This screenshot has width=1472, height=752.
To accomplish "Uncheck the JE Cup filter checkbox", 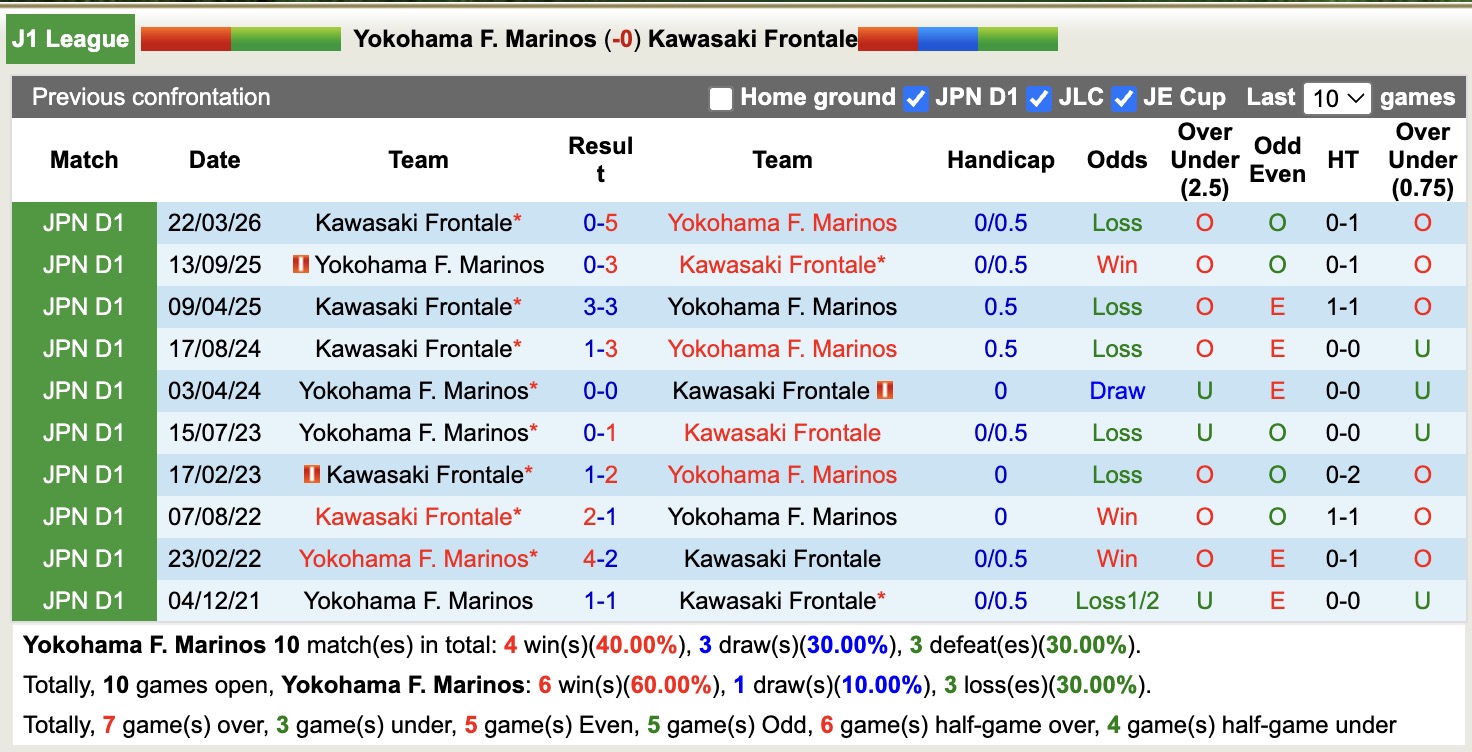I will pyautogui.click(x=1124, y=97).
